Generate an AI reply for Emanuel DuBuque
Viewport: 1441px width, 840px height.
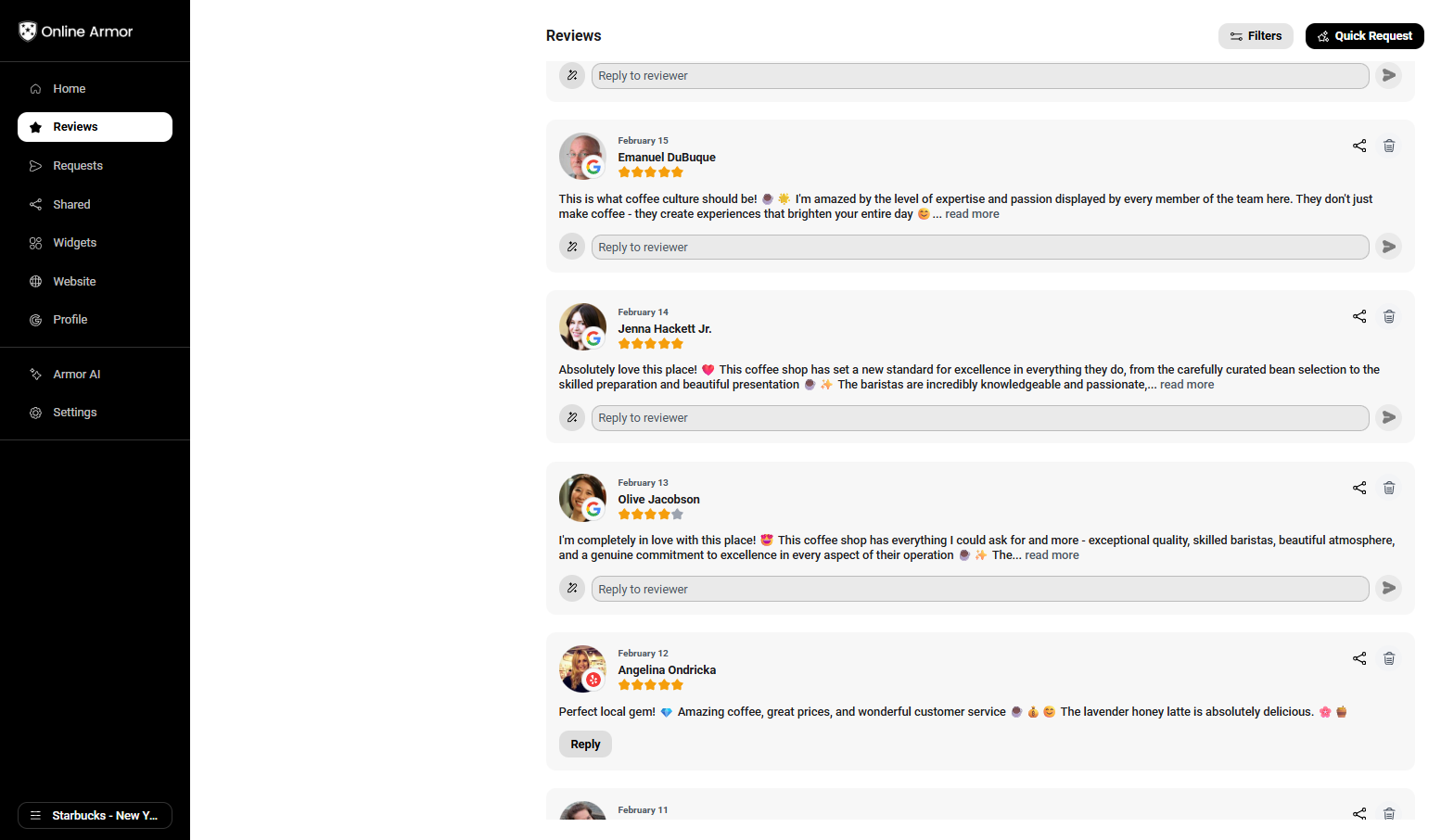point(571,247)
